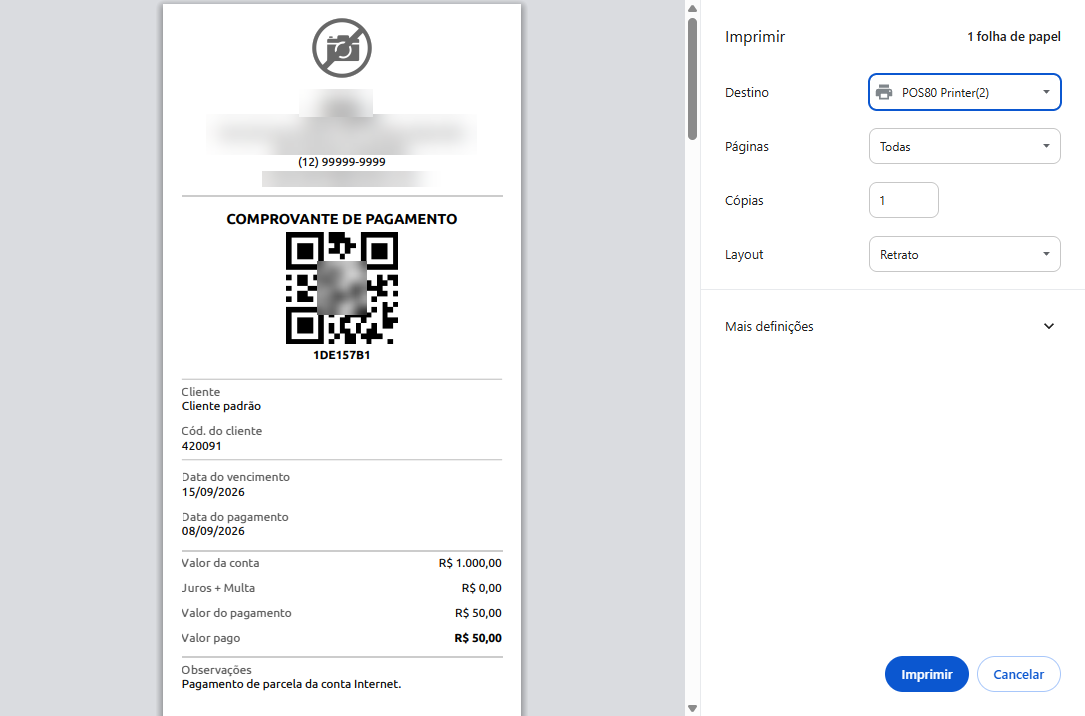Click payment date 08/09/2026
The width and height of the screenshot is (1085, 716).
[213, 531]
